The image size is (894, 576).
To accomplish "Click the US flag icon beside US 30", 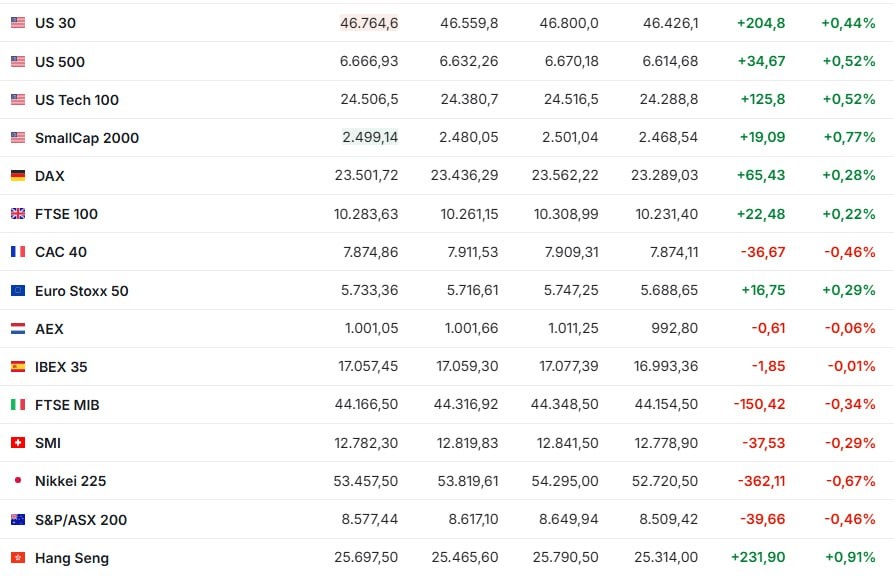I will (18, 23).
